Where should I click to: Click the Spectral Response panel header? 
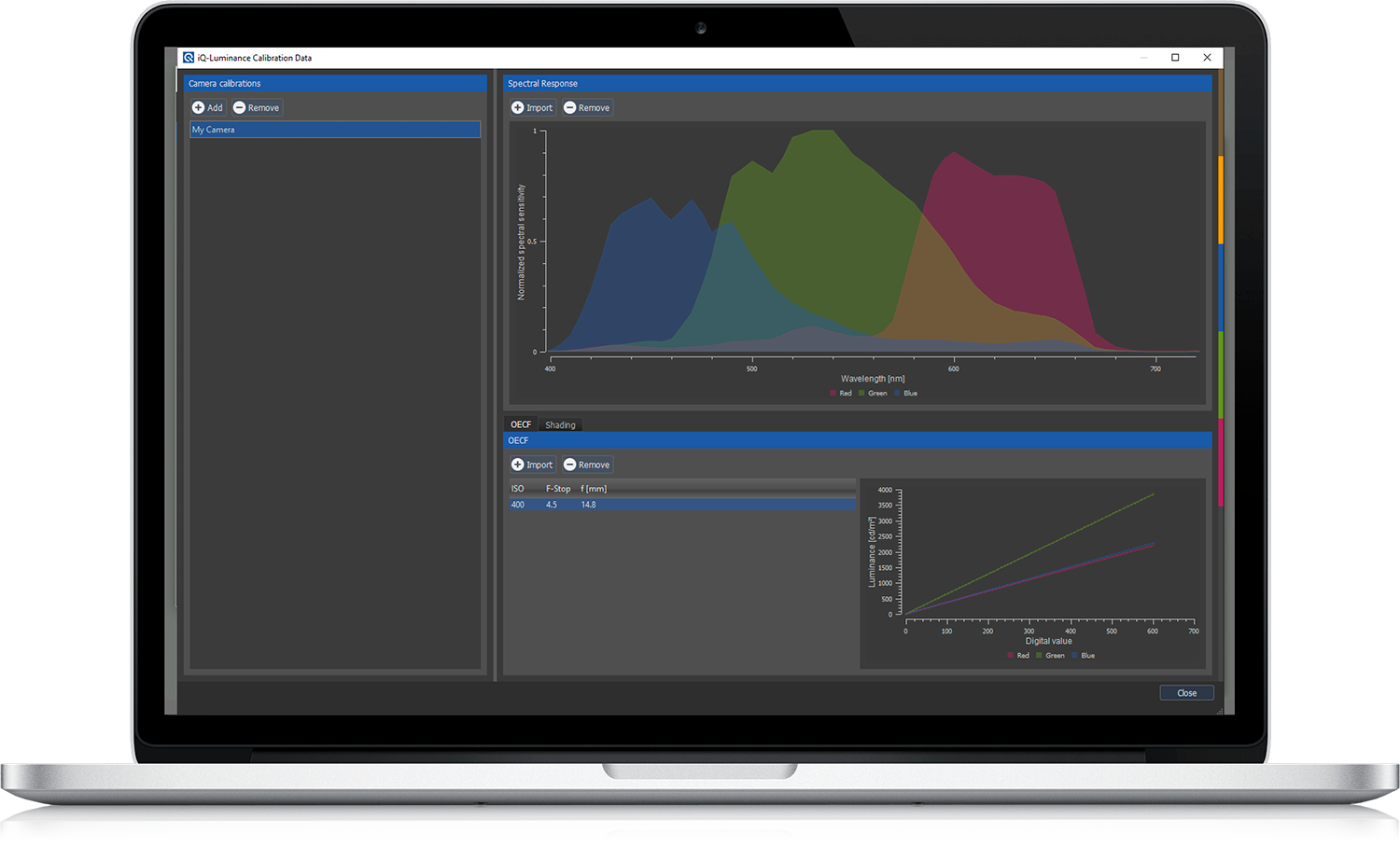pos(858,83)
